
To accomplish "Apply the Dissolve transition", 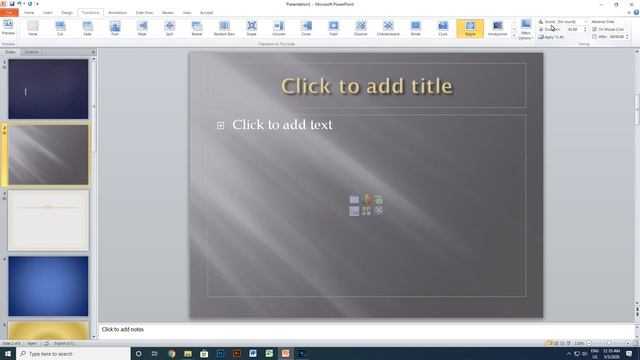I will pyautogui.click(x=361, y=28).
